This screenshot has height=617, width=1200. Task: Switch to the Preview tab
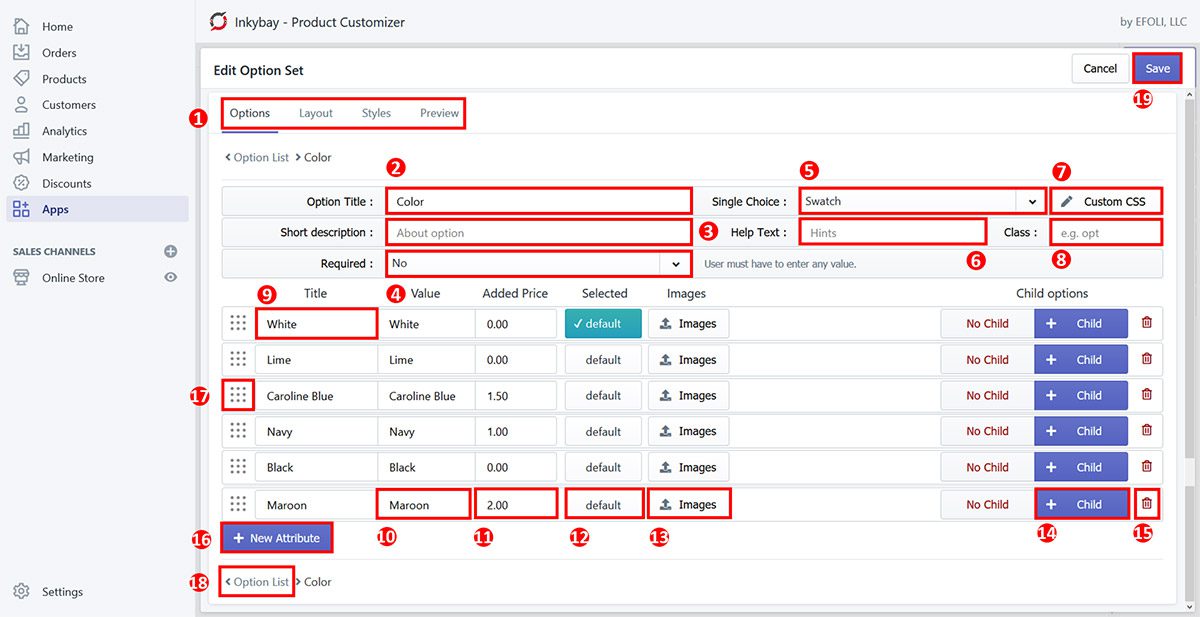(438, 113)
